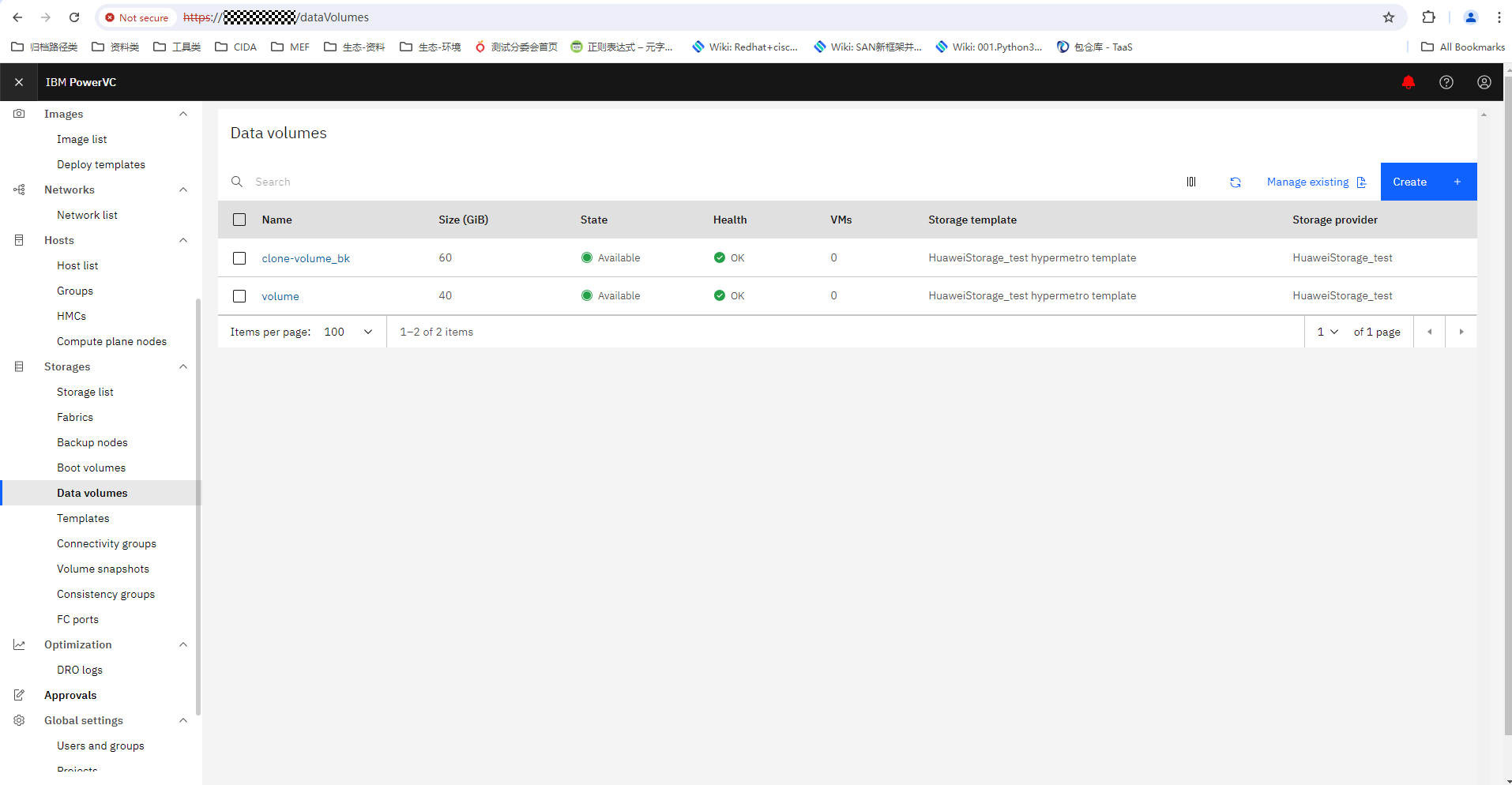1512x785 pixels.
Task: Open Image list in sidebar
Action: pyautogui.click(x=81, y=139)
